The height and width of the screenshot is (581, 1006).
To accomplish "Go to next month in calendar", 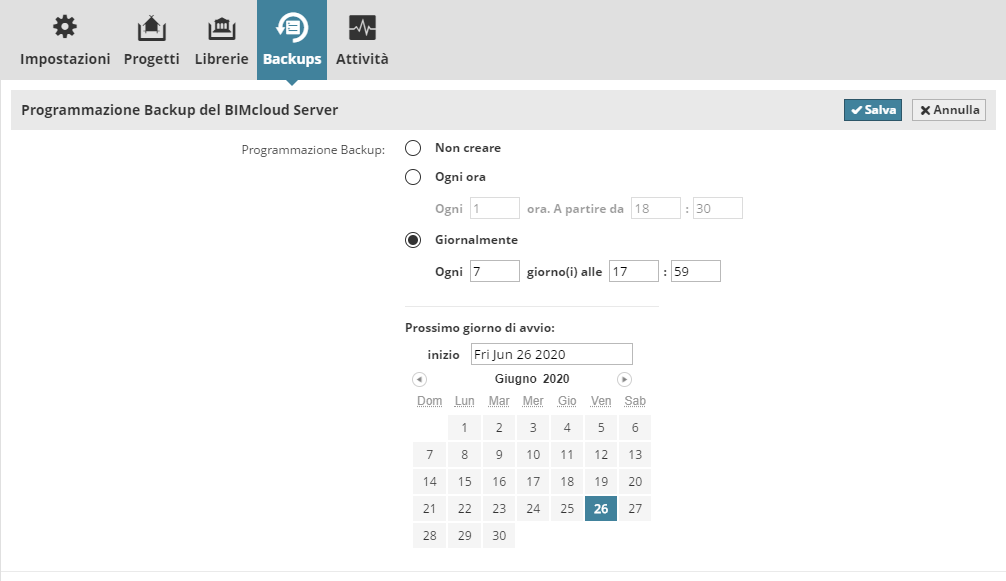I will tap(624, 379).
